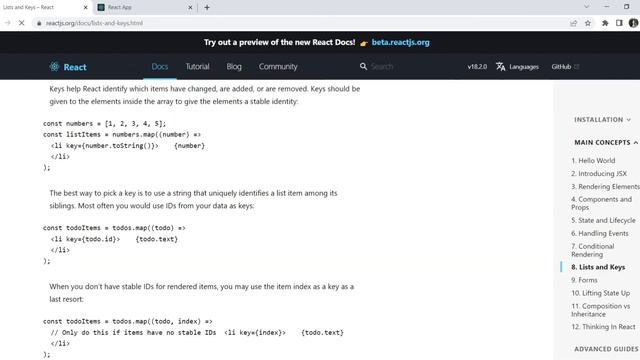
Task: Expand the Advanced Guides sidebar section
Action: [x=606, y=349]
